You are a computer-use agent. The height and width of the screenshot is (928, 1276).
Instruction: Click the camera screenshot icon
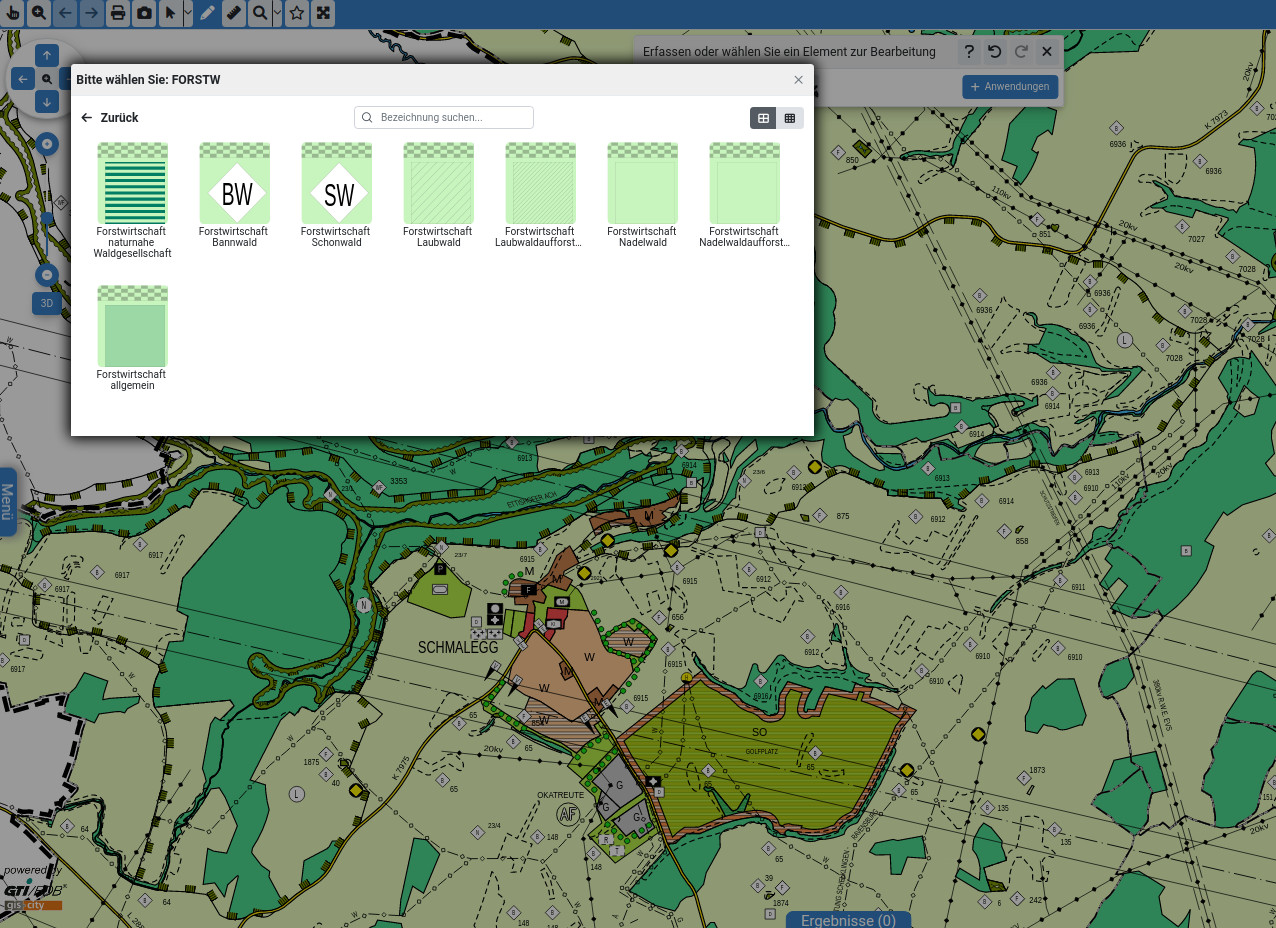click(144, 13)
